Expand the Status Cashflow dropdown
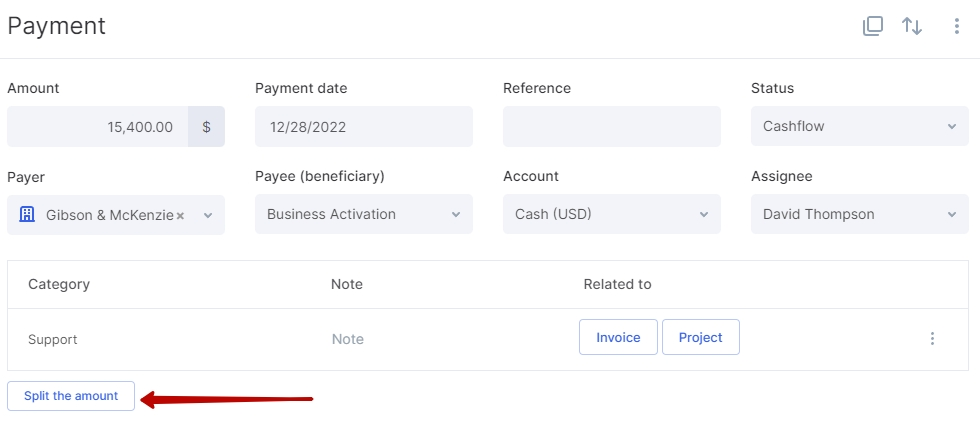 click(859, 126)
